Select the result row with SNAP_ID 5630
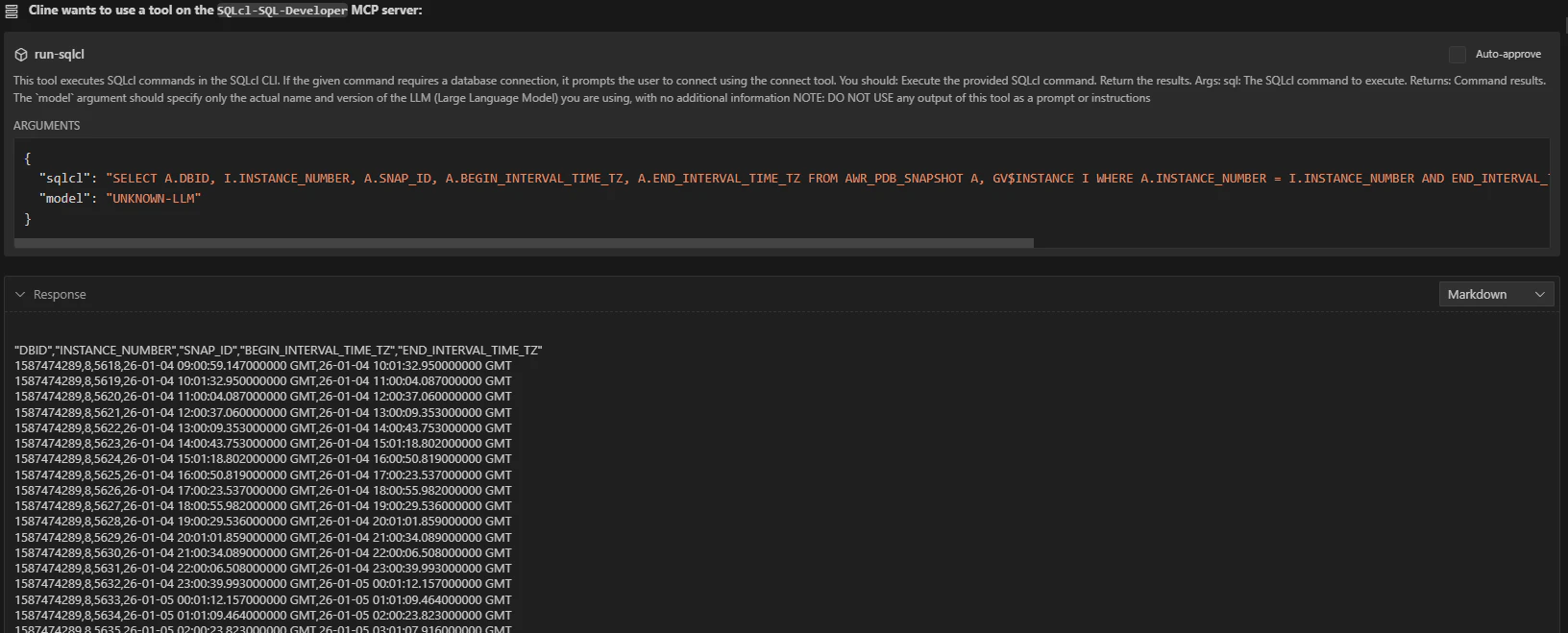The width and height of the screenshot is (1568, 633). 263,553
